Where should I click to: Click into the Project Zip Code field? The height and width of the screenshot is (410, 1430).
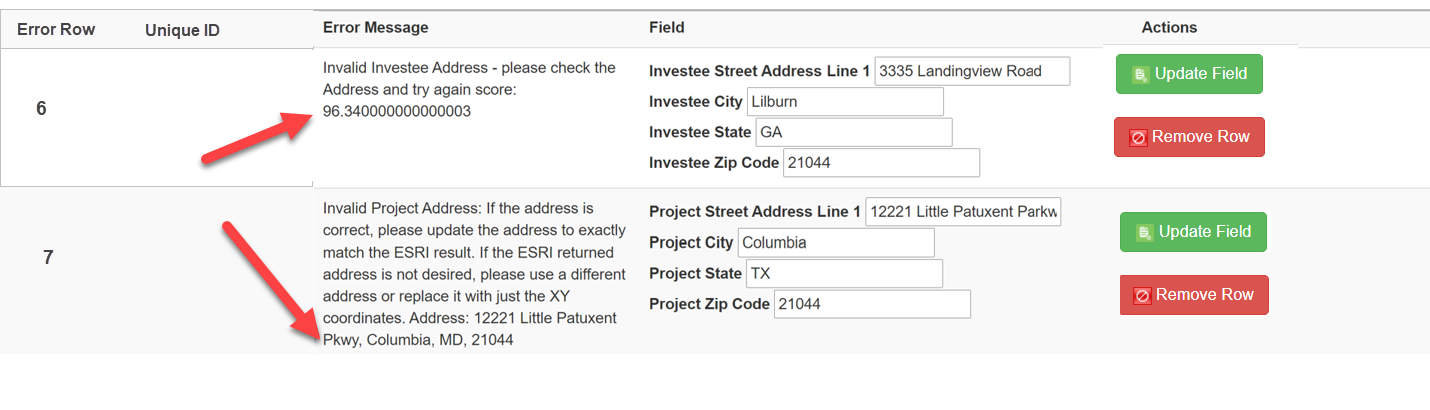tap(872, 304)
